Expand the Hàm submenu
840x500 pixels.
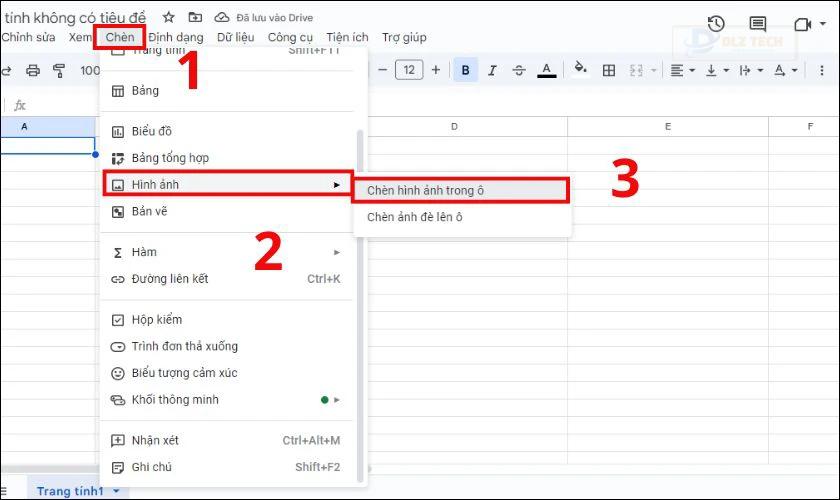coord(227,252)
